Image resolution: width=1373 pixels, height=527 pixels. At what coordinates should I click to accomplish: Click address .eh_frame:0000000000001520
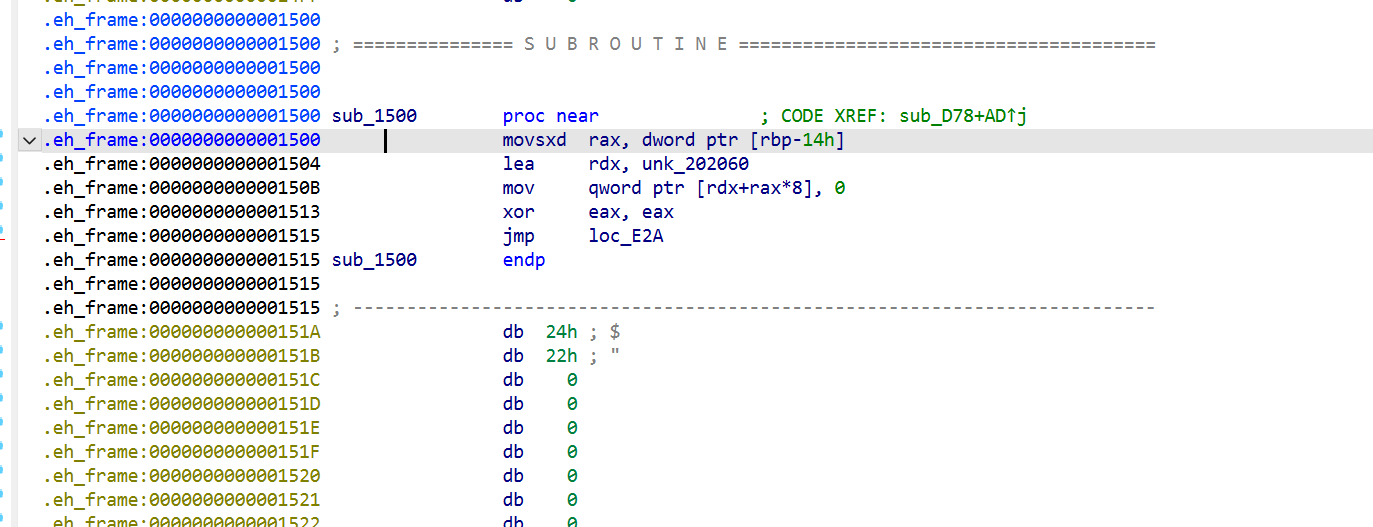(182, 476)
